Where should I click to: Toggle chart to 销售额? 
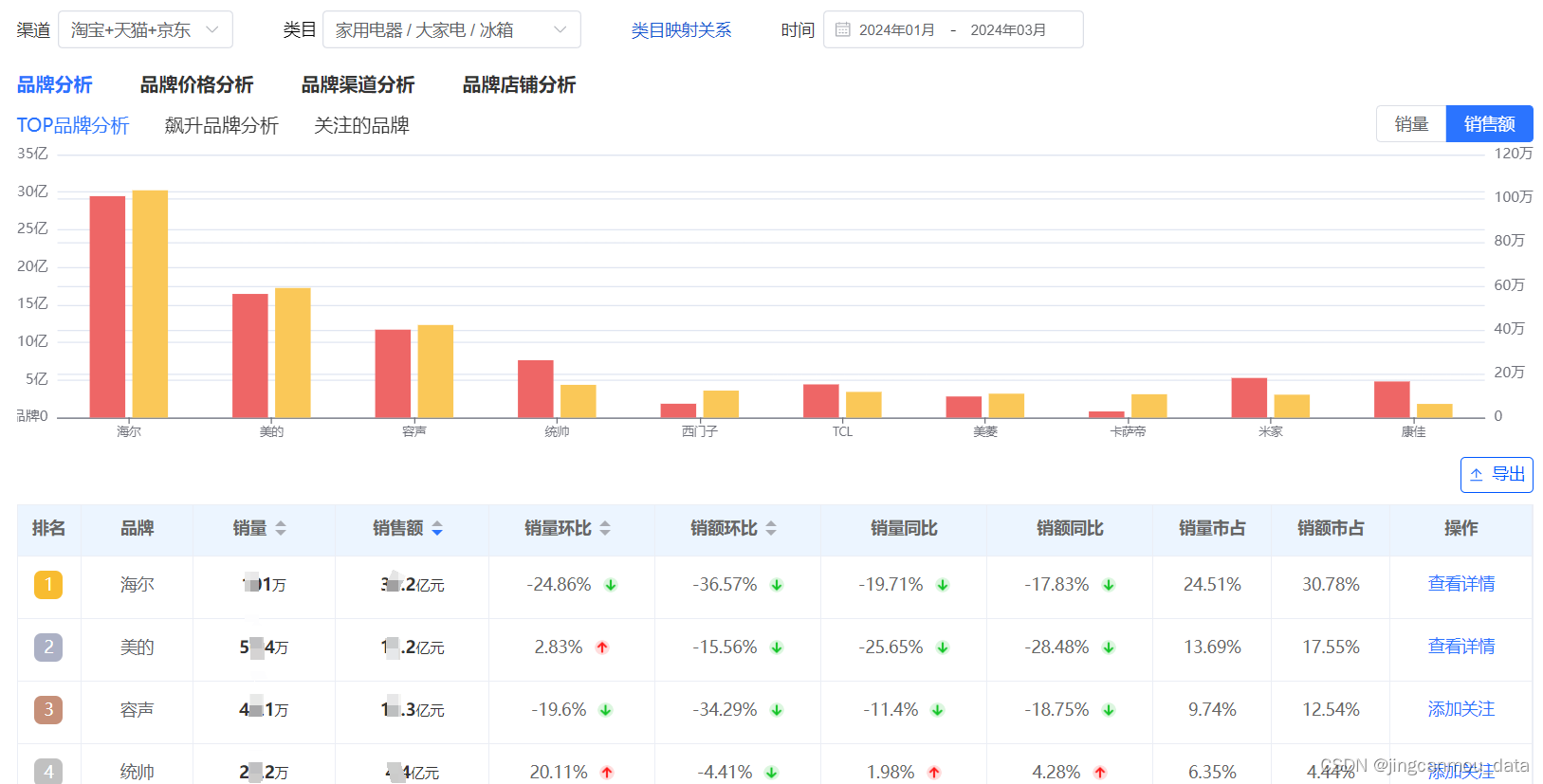tap(1489, 124)
